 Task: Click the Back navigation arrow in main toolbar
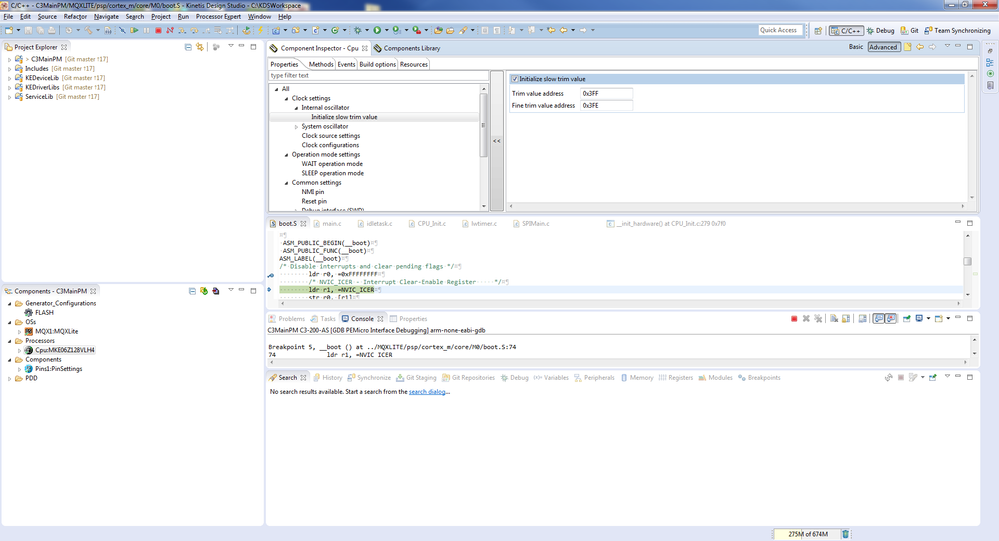click(x=563, y=30)
